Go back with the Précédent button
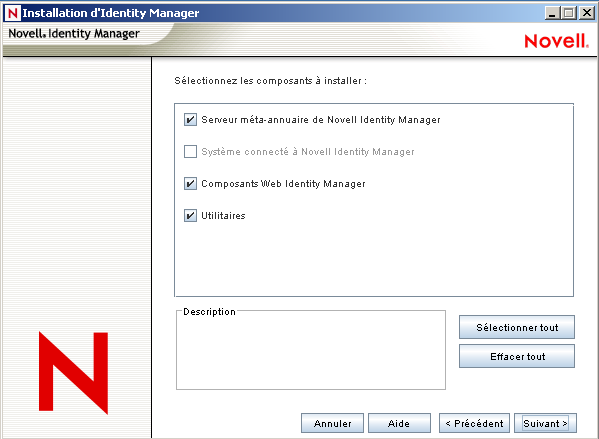This screenshot has width=599, height=439. (x=474, y=423)
